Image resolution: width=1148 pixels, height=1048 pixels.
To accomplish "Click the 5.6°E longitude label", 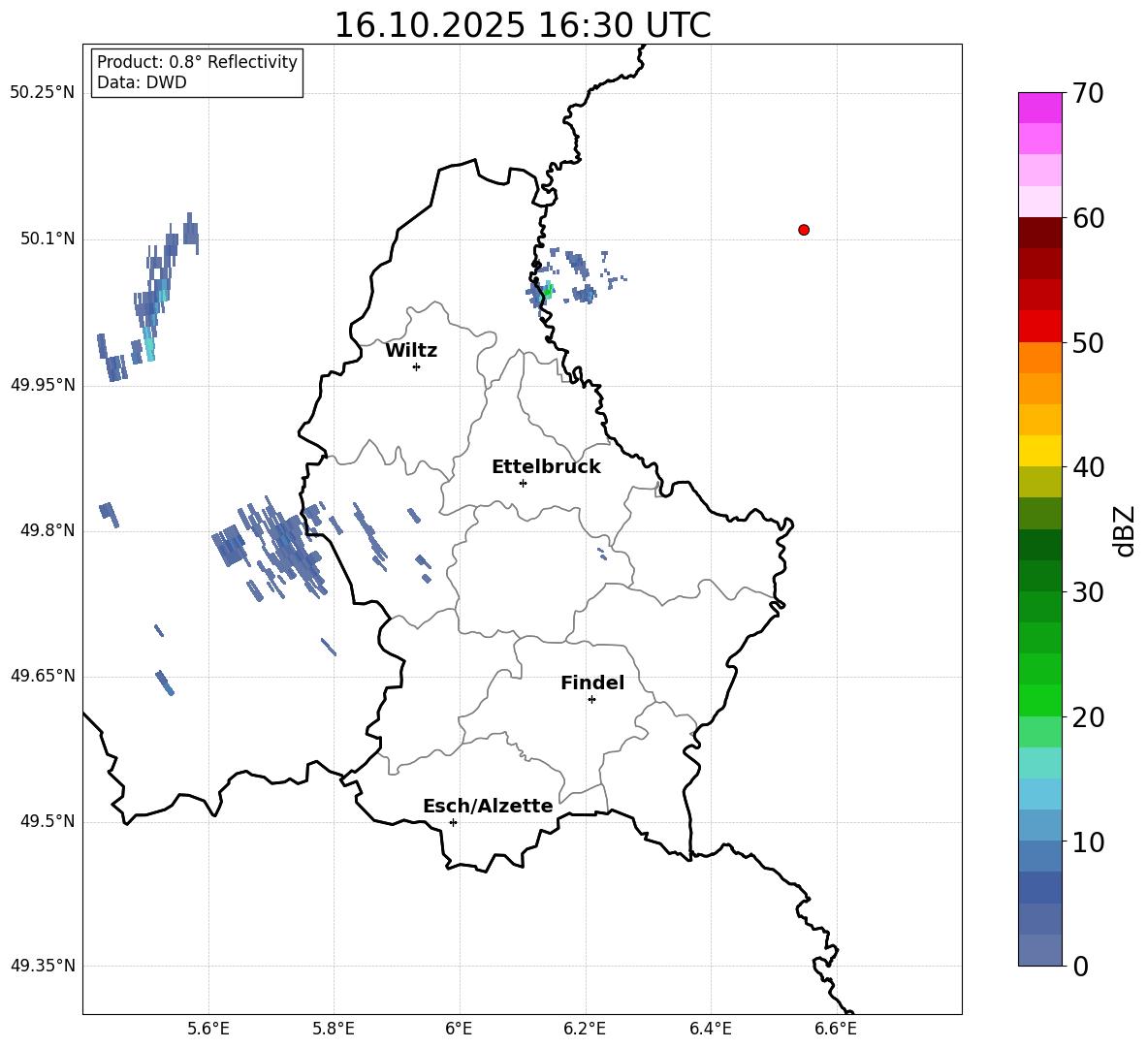I will 208,1029.
